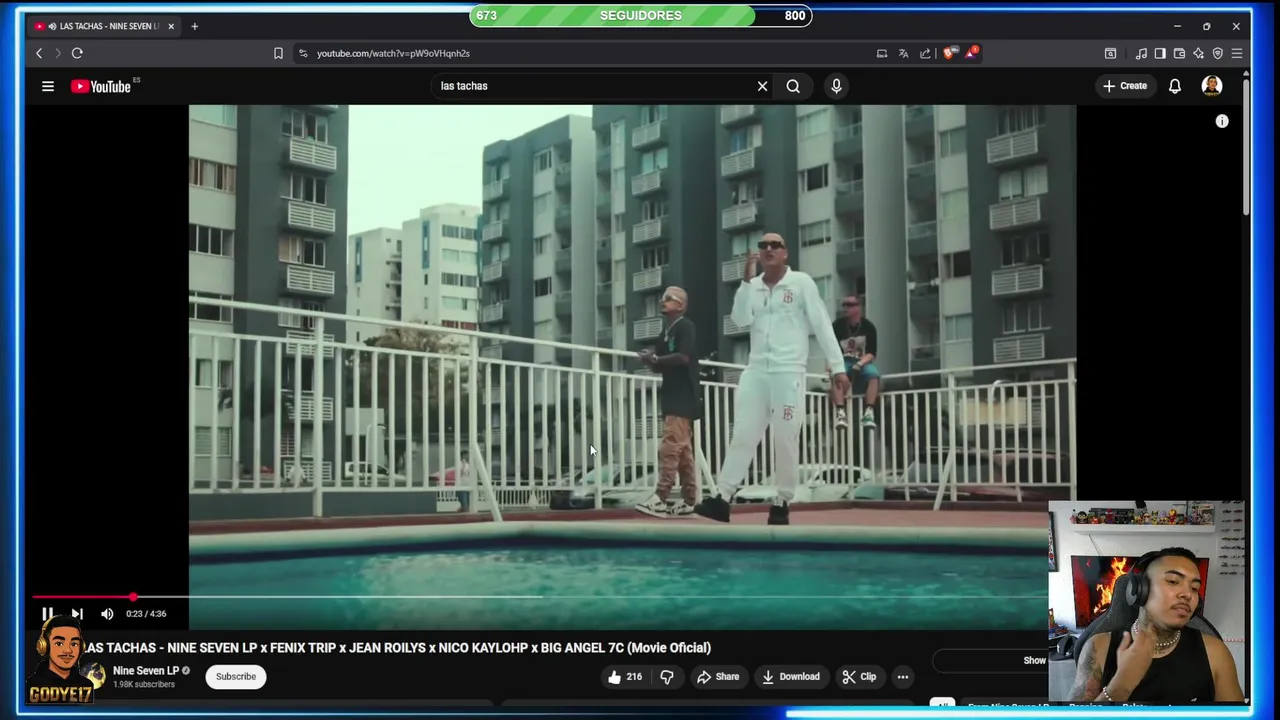Open a new browser tab
The image size is (1280, 720).
click(x=194, y=26)
